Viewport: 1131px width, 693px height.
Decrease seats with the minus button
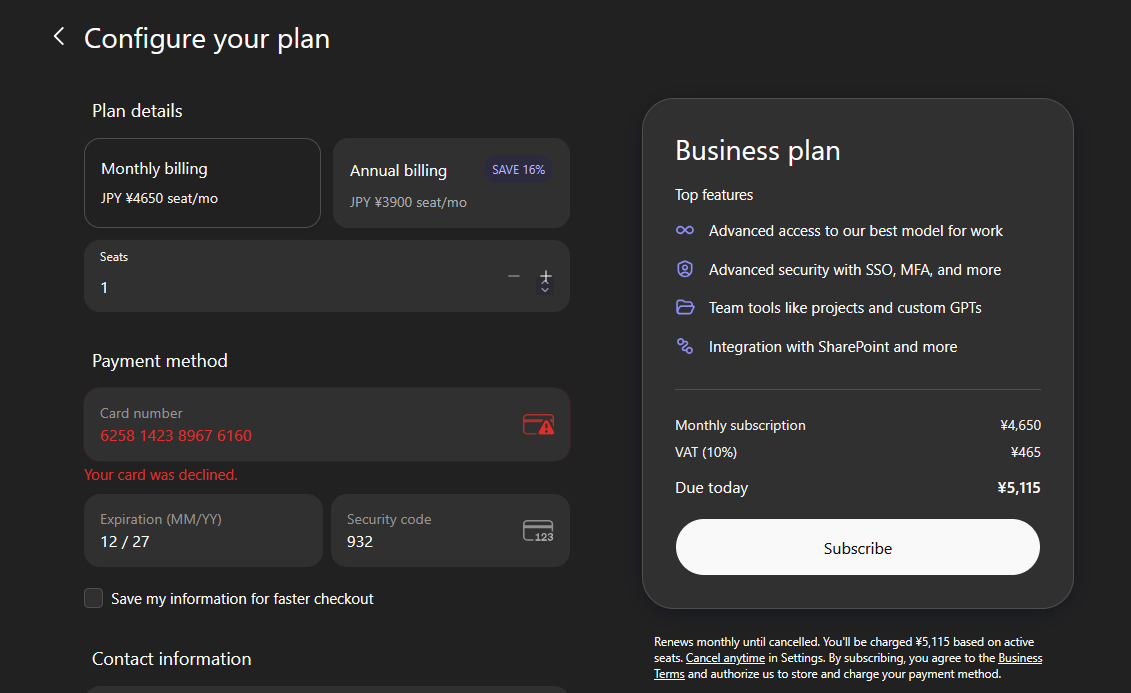514,276
